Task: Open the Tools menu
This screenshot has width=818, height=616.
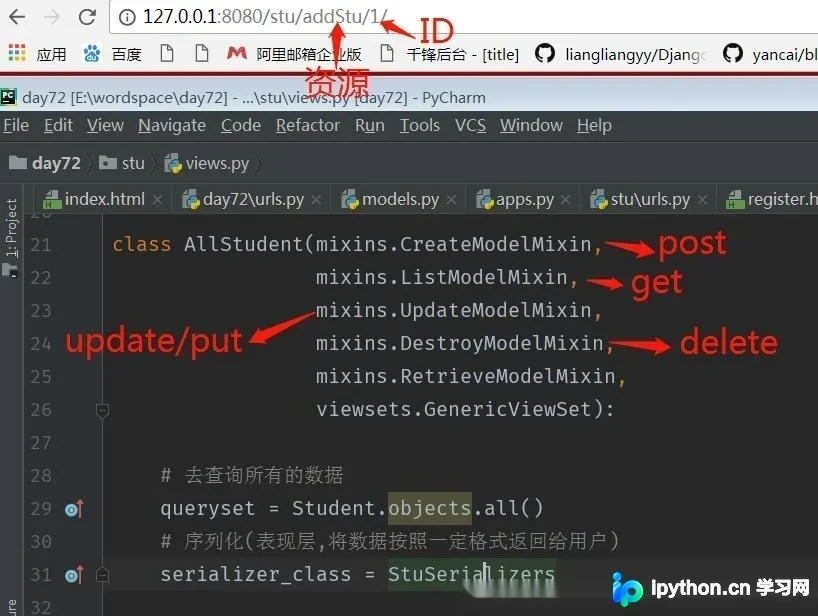Action: click(x=419, y=125)
